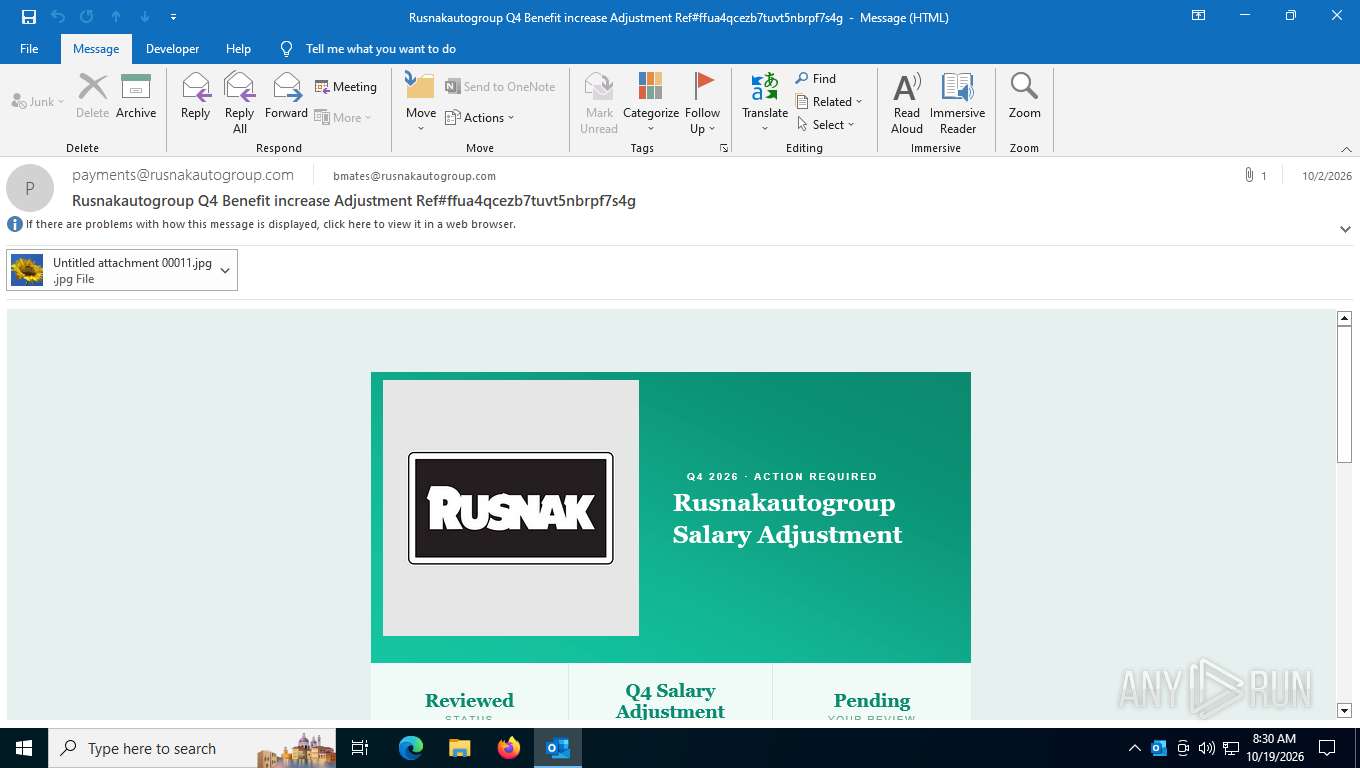This screenshot has height=768, width=1360.
Task: Open Firefox from the taskbar
Action: click(509, 748)
